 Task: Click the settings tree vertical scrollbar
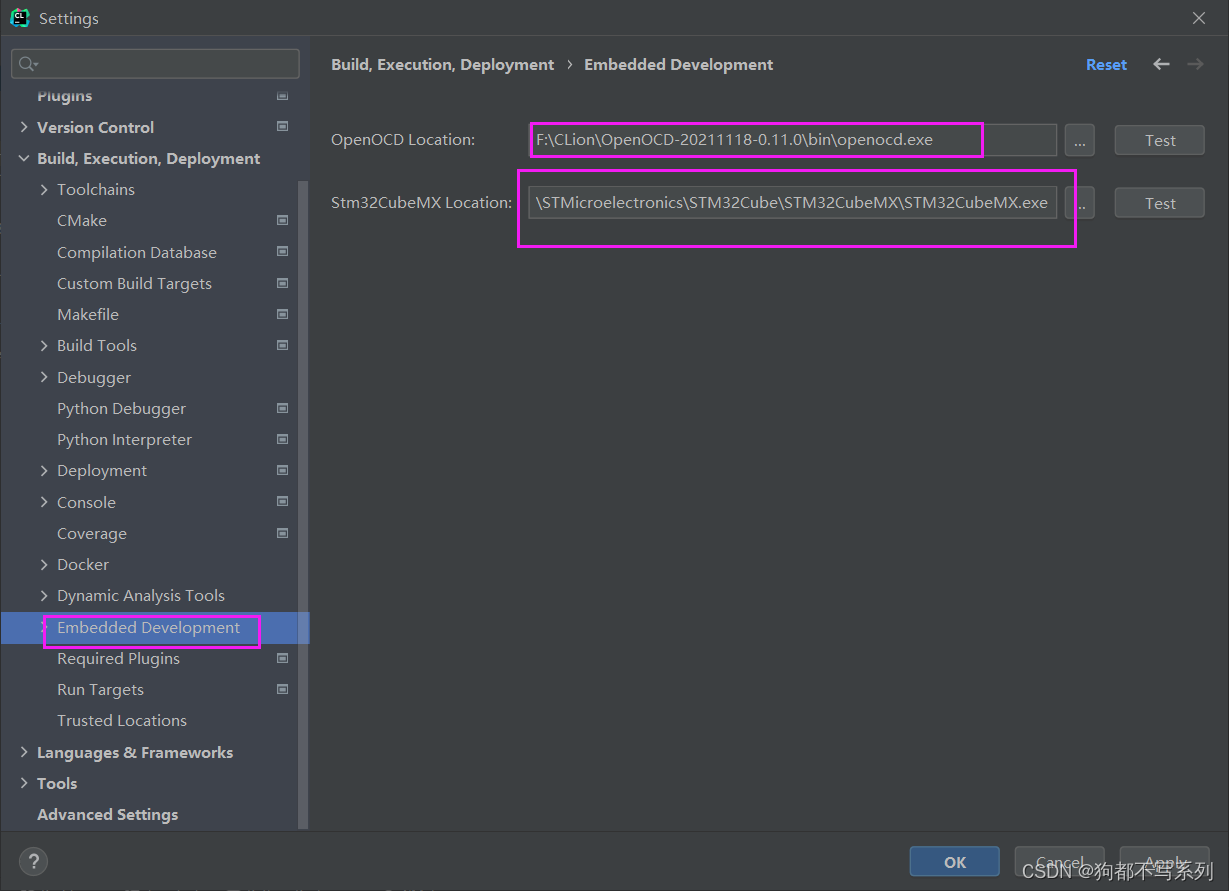pyautogui.click(x=303, y=505)
